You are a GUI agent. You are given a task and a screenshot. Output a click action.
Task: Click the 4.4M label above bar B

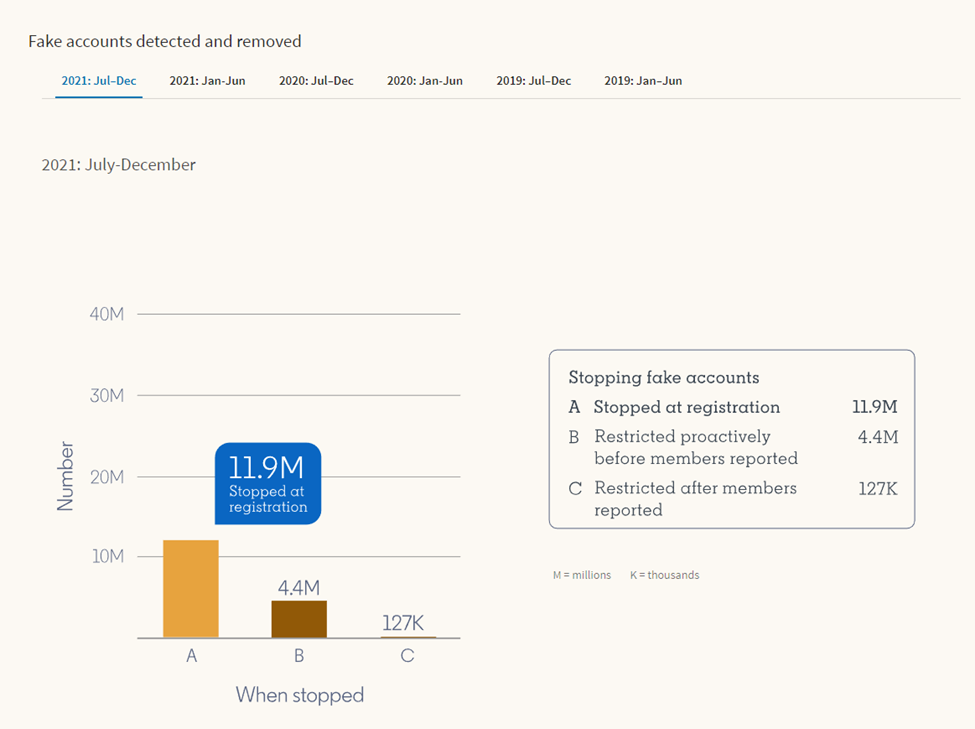[x=298, y=588]
